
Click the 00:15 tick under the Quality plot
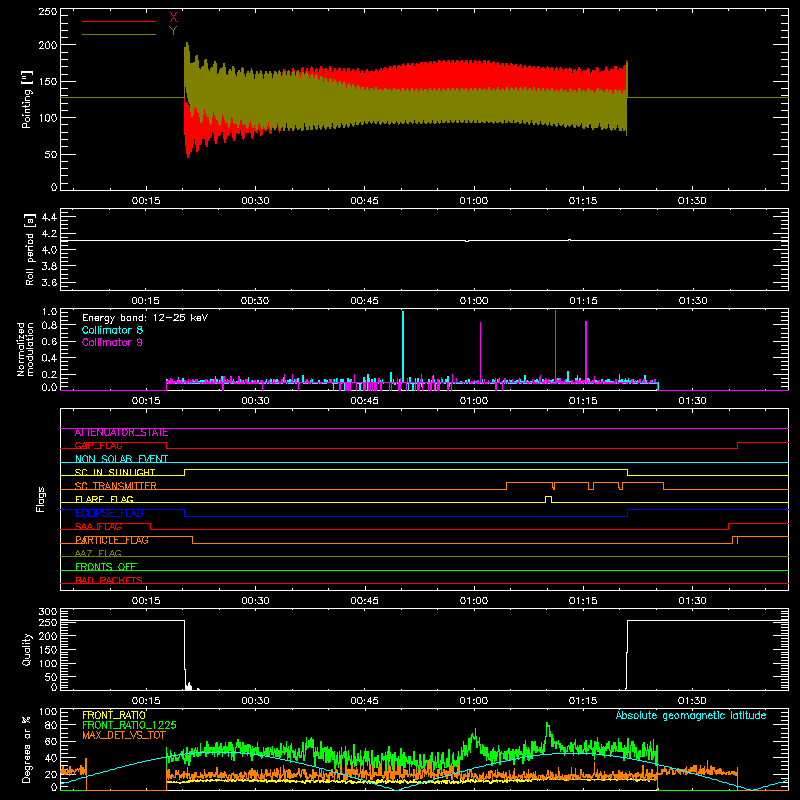[146, 701]
